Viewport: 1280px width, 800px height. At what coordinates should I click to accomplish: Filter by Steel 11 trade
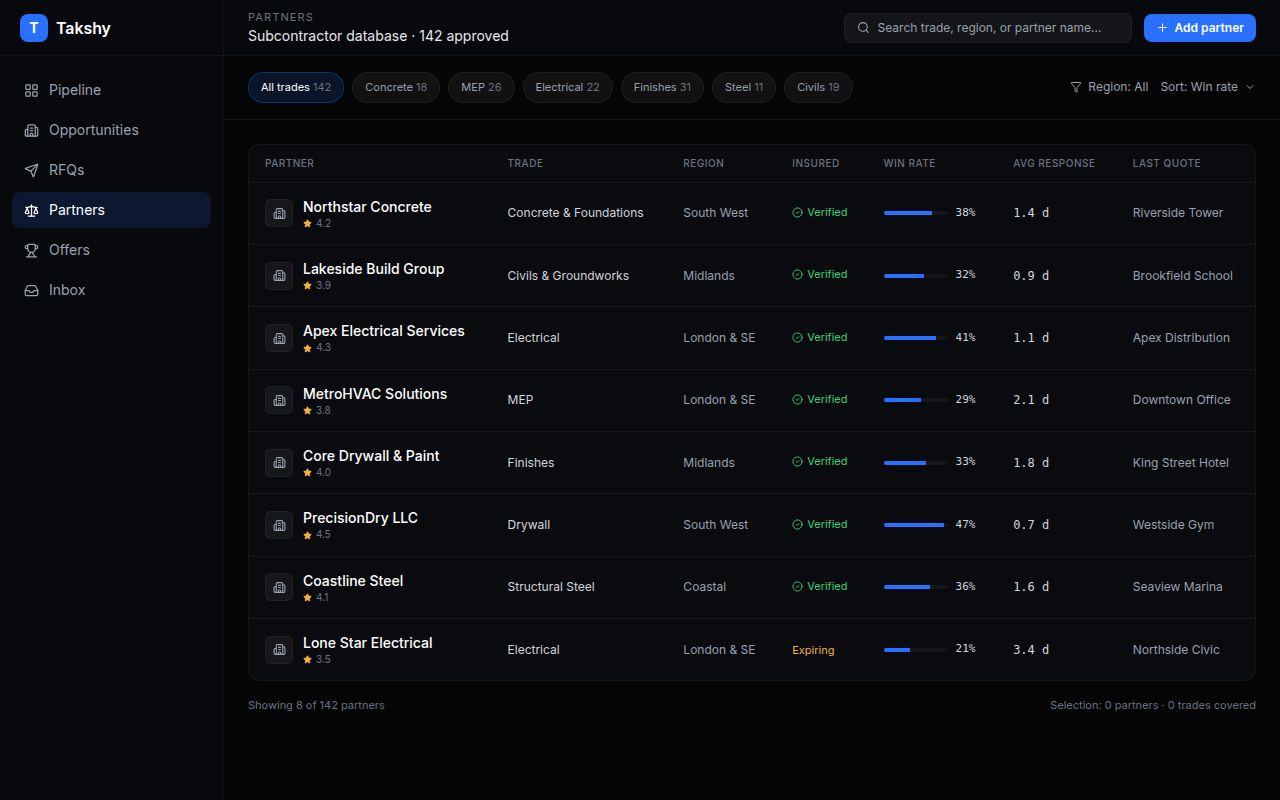click(x=744, y=87)
